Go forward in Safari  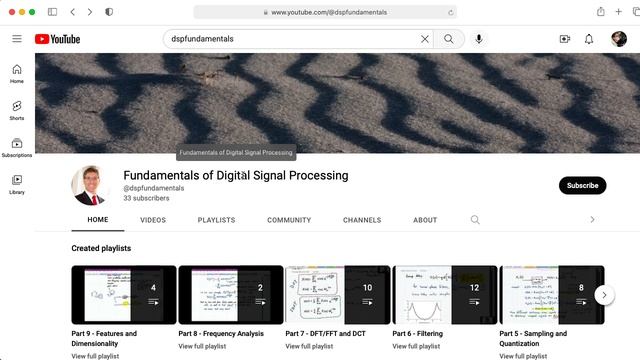click(x=90, y=12)
